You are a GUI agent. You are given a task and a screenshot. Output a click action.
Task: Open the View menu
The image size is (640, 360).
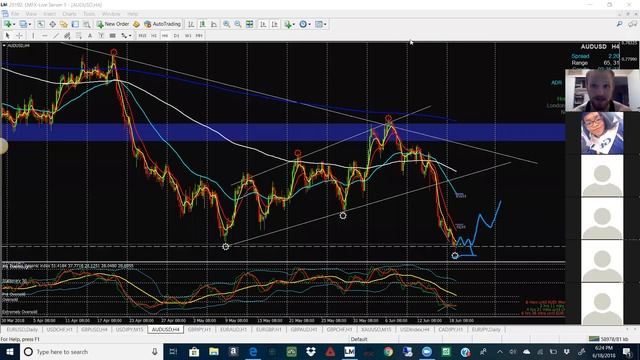coord(31,14)
